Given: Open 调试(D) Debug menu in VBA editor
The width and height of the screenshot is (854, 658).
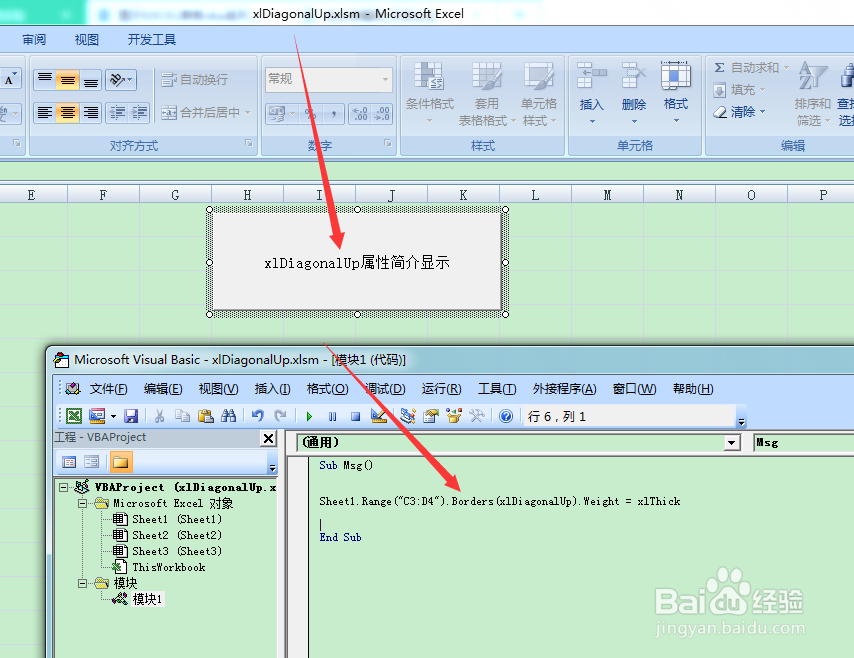Looking at the screenshot, I should tap(385, 389).
